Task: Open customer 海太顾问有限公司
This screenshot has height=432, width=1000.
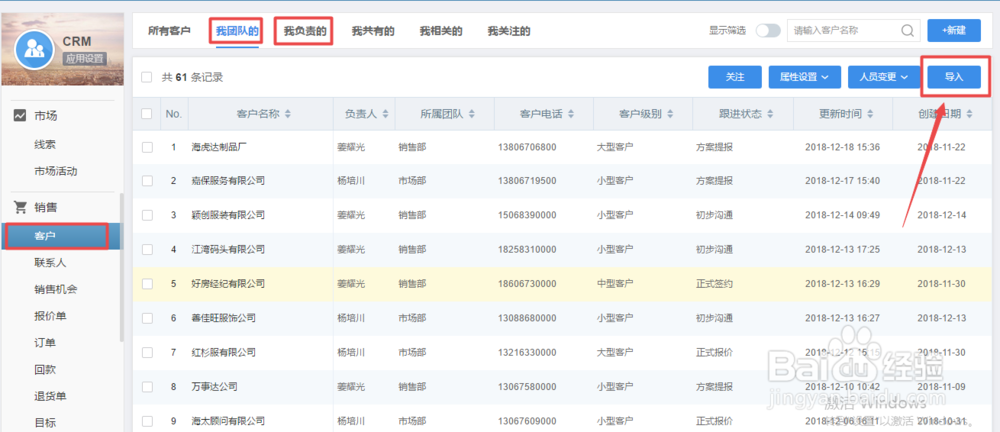Action: pos(228,421)
